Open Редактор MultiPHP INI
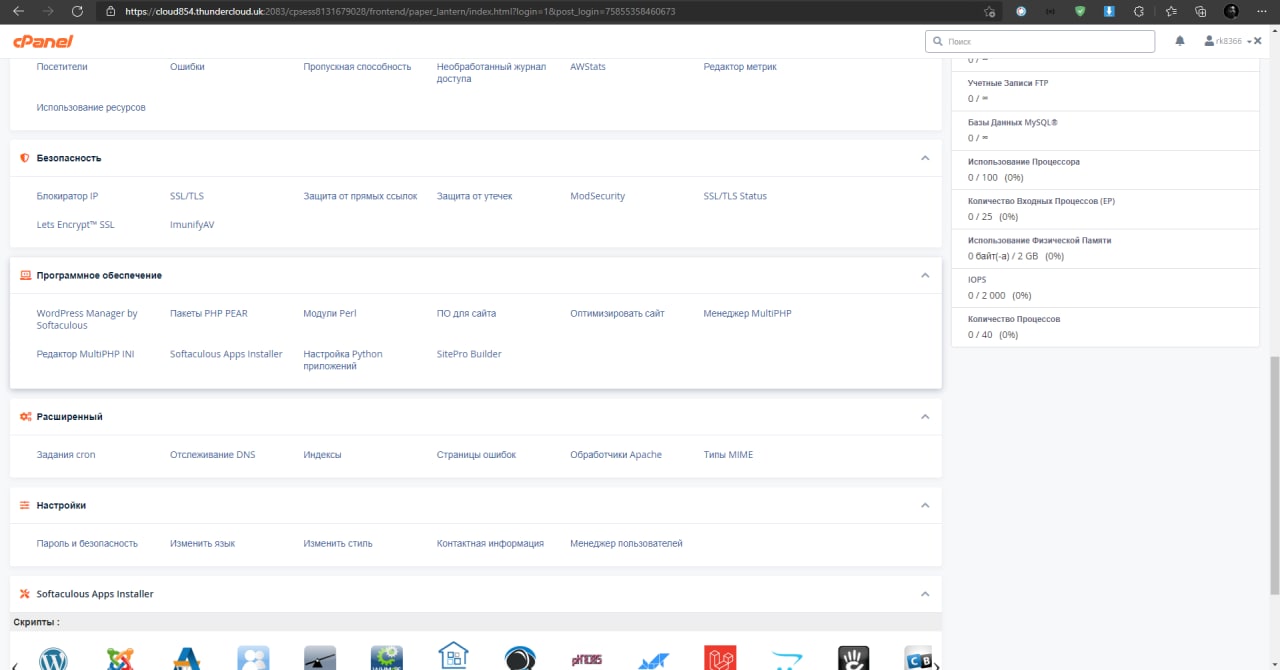The image size is (1280, 670). click(x=85, y=354)
